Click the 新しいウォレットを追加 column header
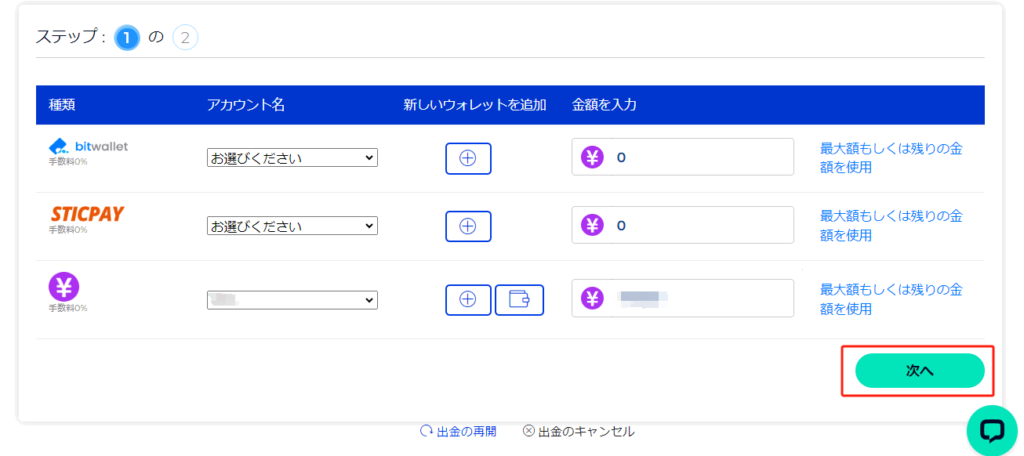The image size is (1024, 456). 475,105
